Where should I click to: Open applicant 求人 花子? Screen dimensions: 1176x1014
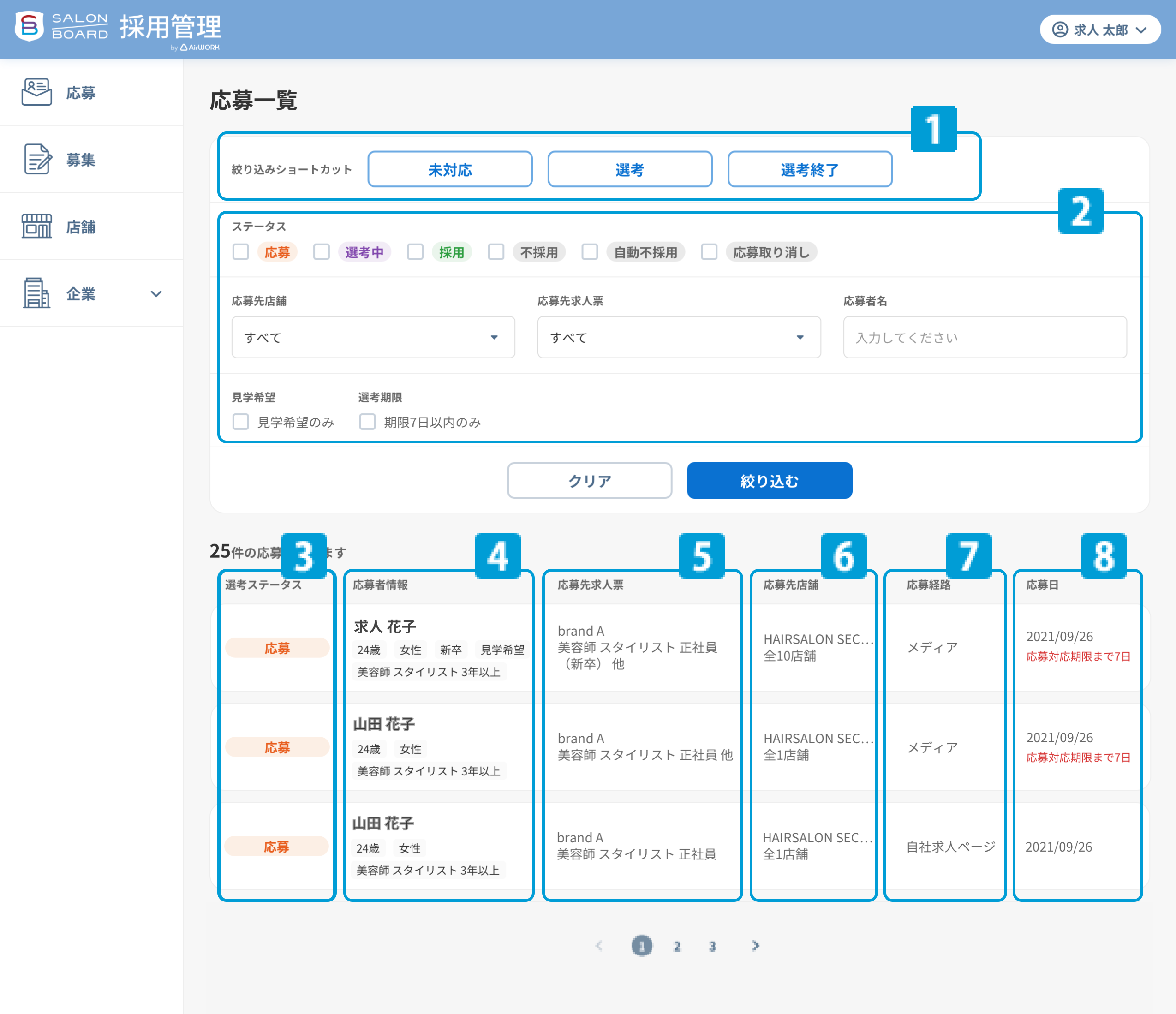(x=385, y=626)
